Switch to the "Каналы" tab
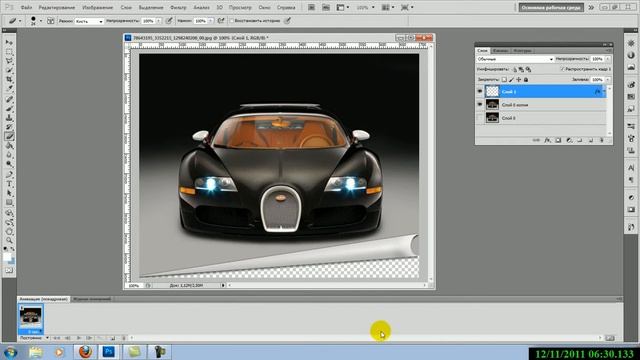 [500, 51]
